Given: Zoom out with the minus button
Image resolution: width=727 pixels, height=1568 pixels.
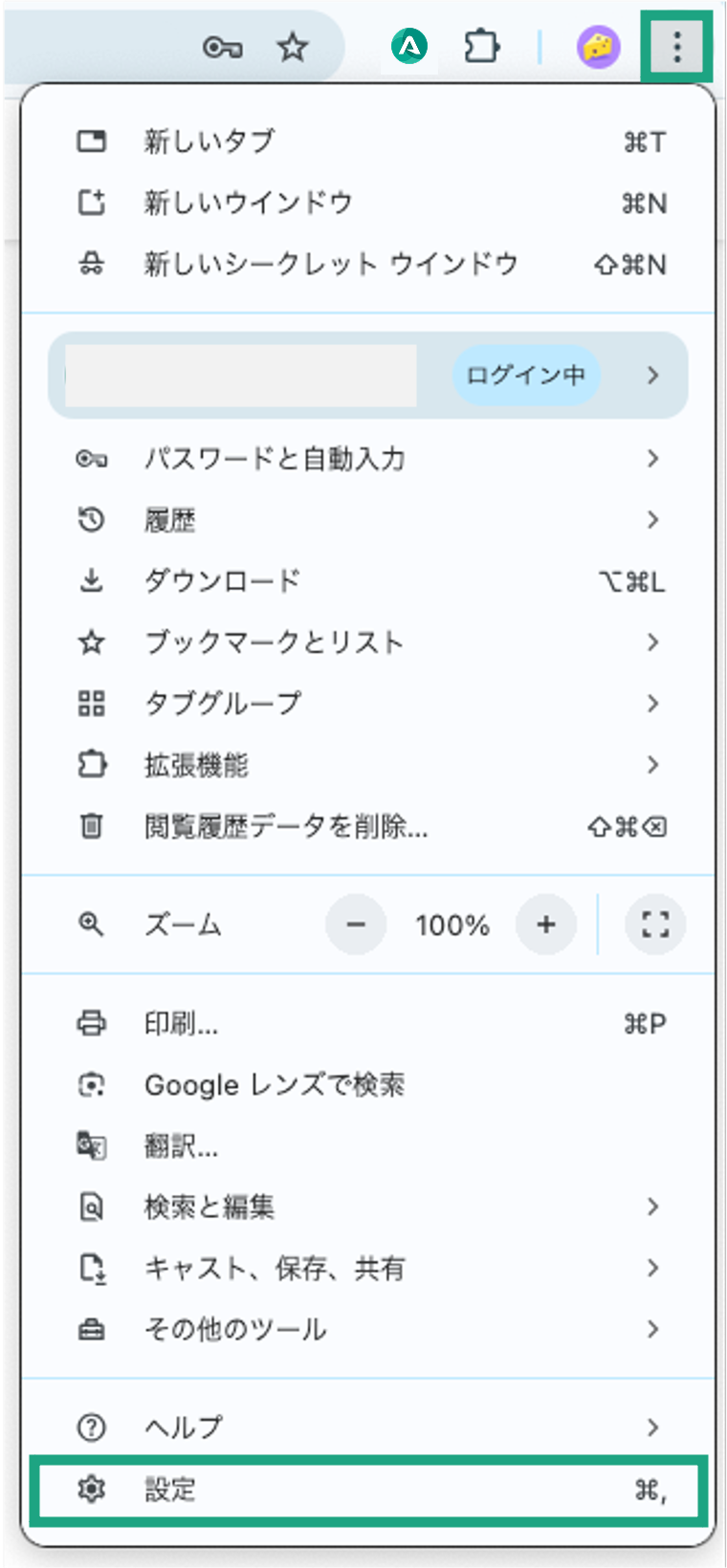Looking at the screenshot, I should click(356, 925).
